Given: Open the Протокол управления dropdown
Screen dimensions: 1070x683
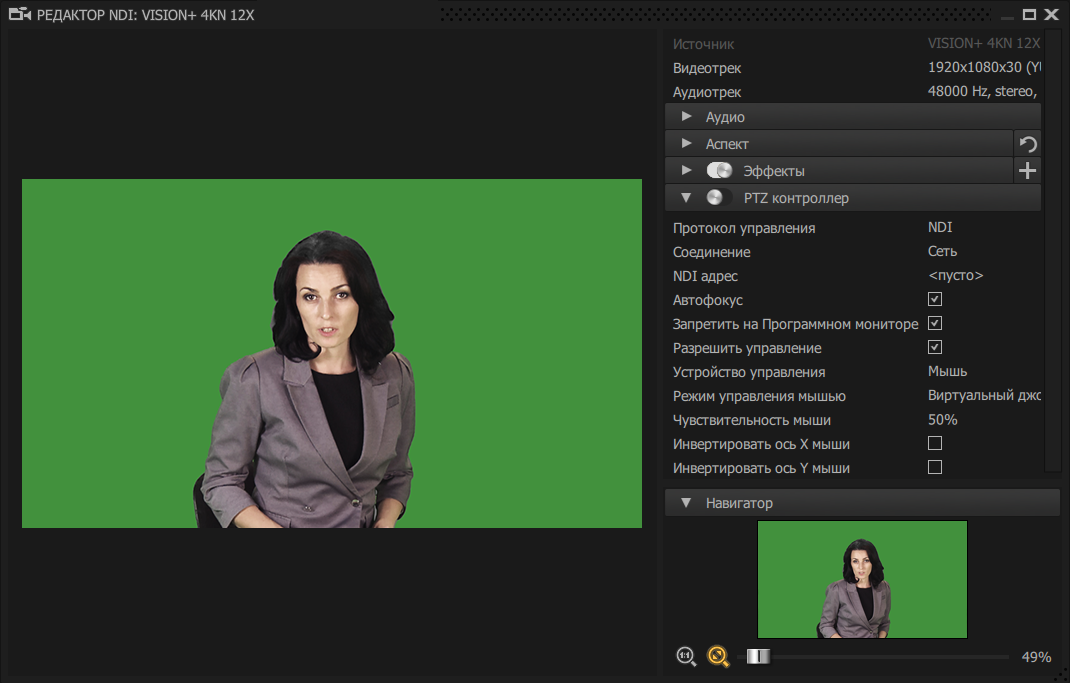Looking at the screenshot, I should pyautogui.click(x=940, y=227).
